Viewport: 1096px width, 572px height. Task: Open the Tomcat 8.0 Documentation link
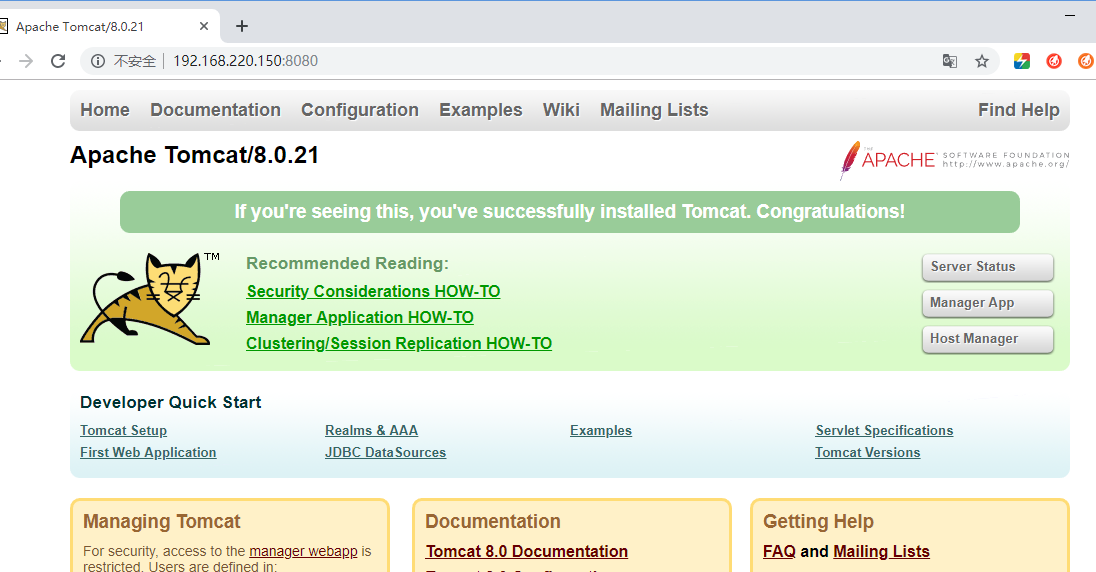pos(526,552)
